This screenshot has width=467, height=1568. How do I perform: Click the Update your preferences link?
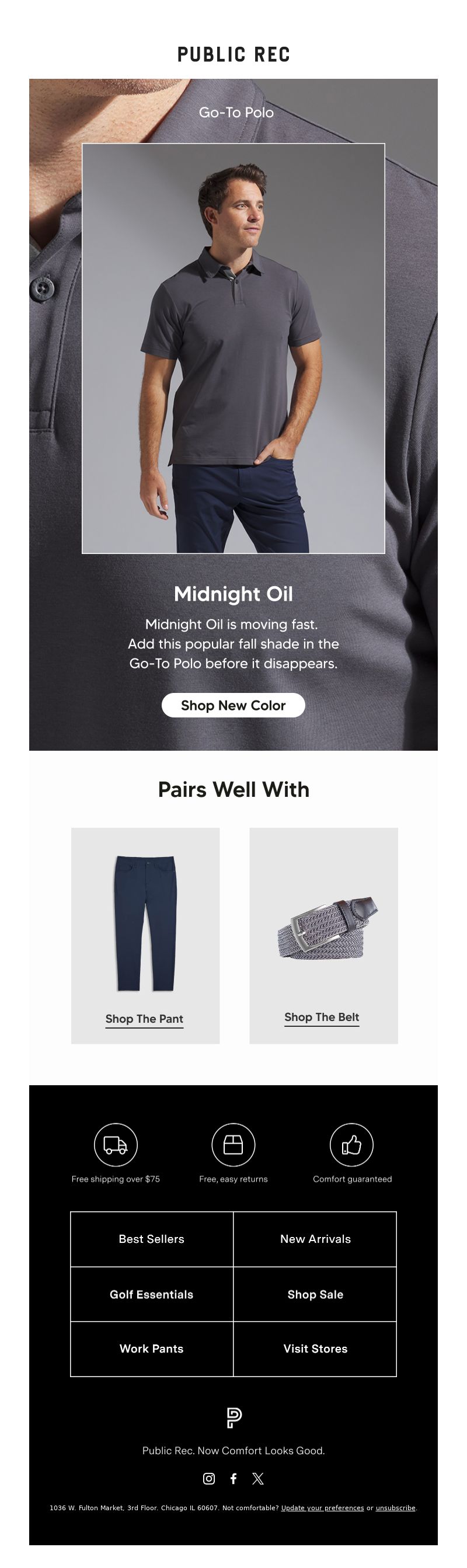[x=323, y=1508]
